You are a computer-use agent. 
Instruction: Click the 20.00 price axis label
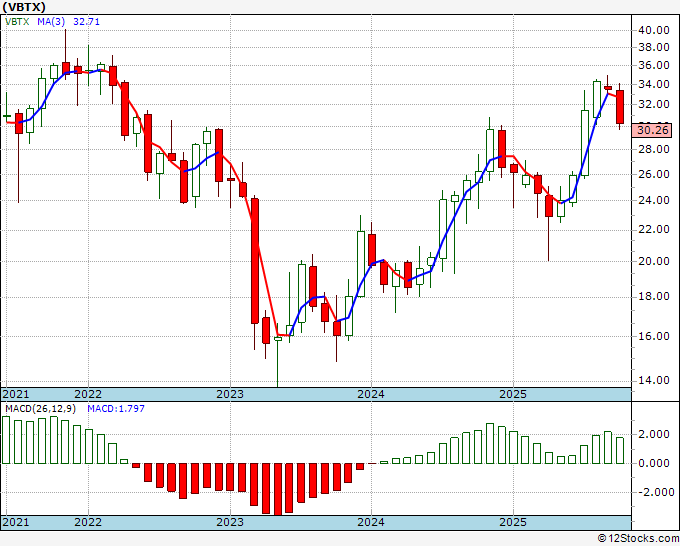click(654, 261)
